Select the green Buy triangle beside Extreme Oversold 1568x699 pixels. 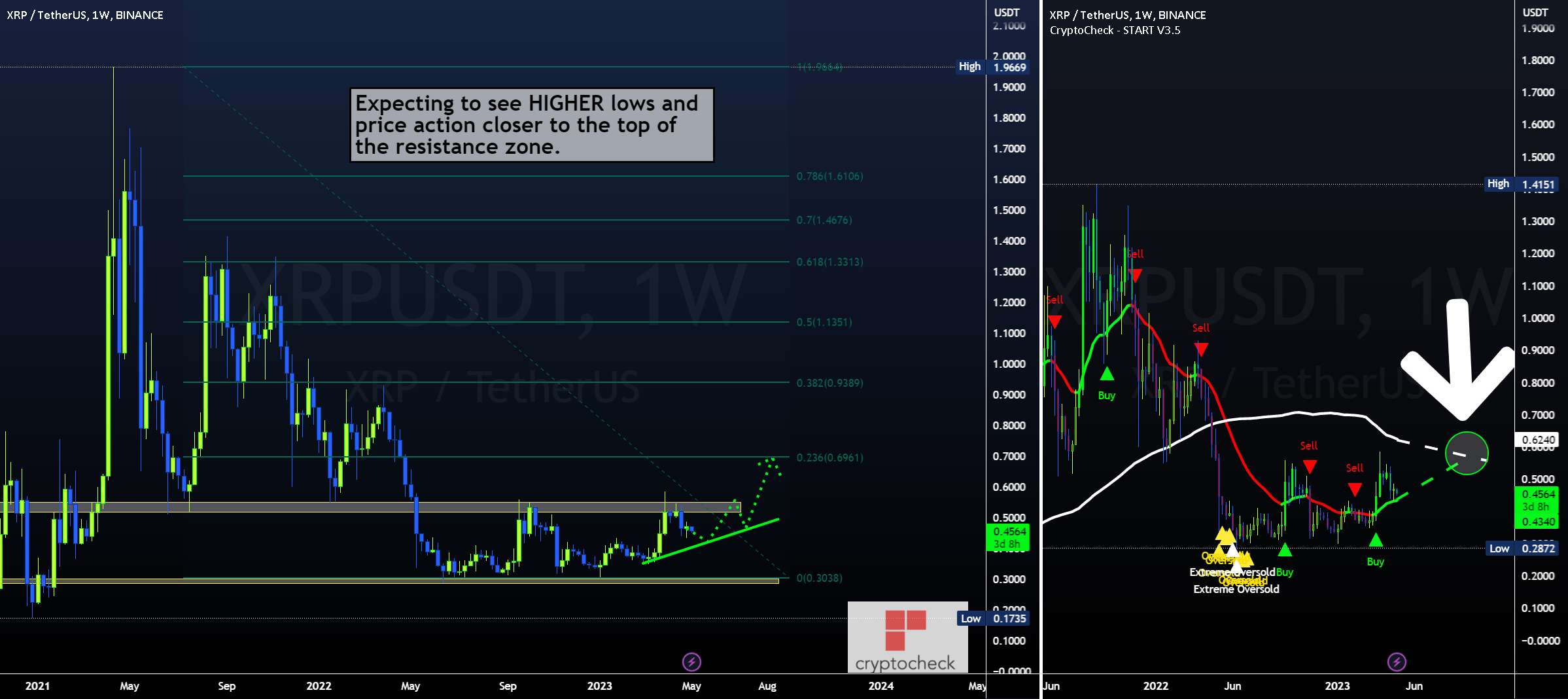(x=1285, y=550)
